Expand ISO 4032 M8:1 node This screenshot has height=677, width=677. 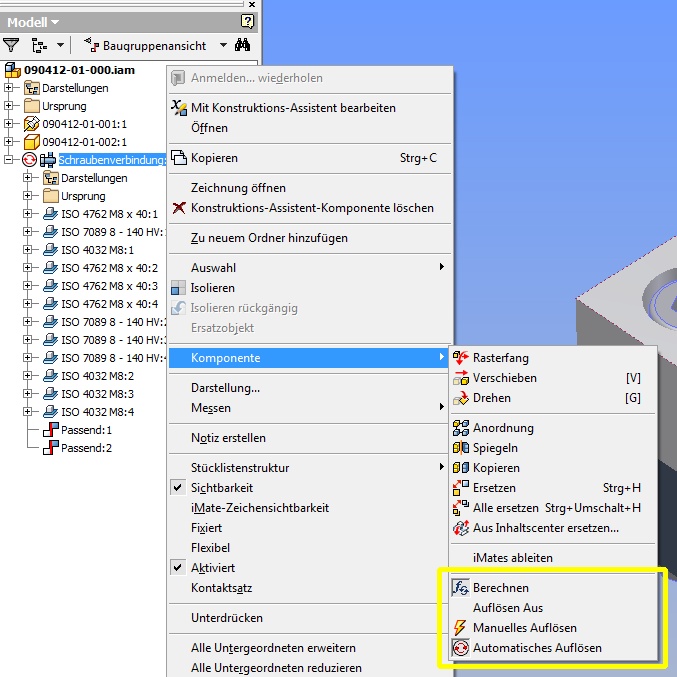pyautogui.click(x=28, y=250)
